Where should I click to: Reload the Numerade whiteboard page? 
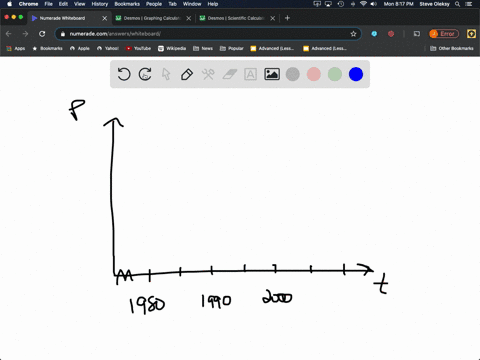point(42,34)
